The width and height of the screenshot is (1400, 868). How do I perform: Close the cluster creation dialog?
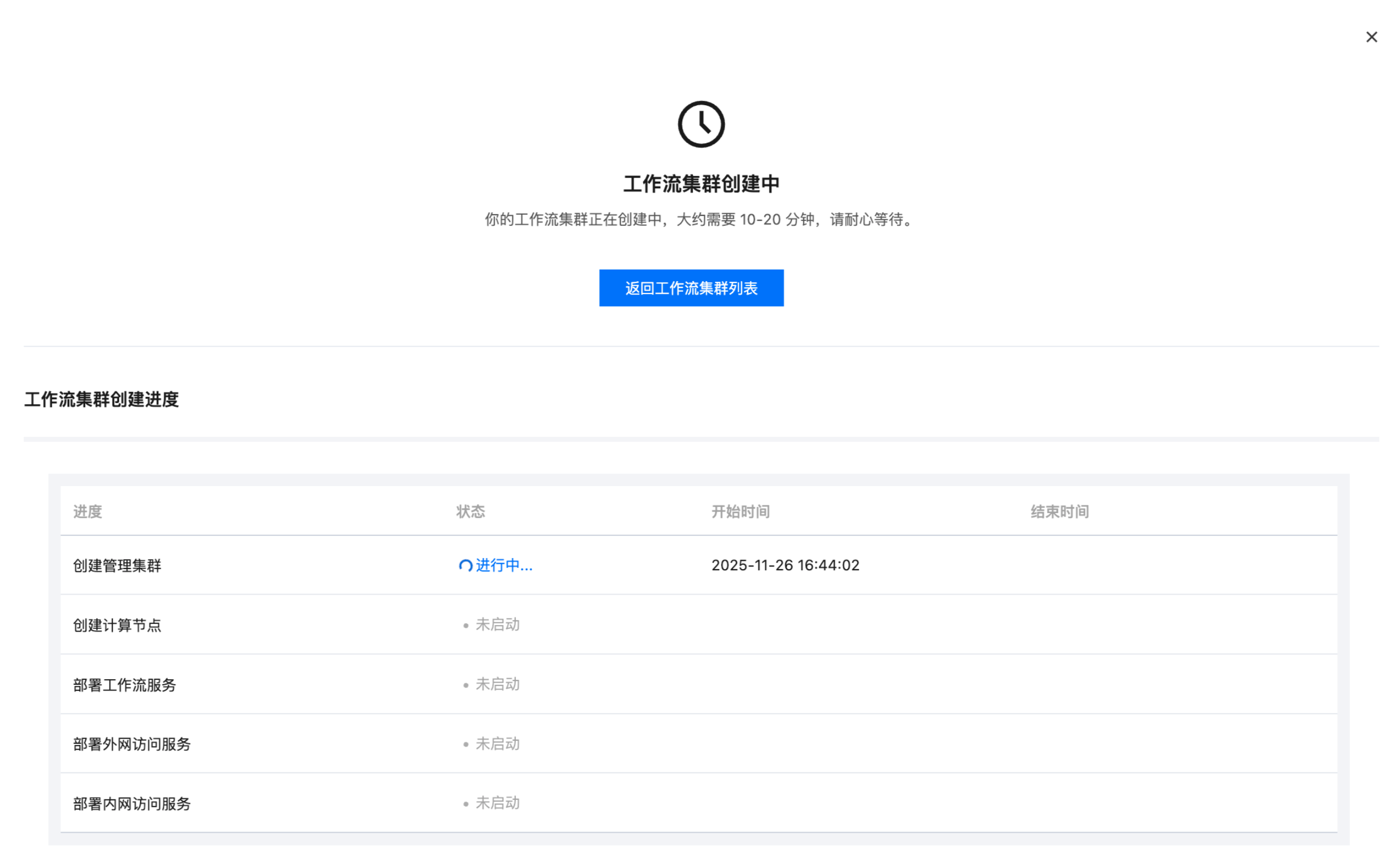1371,37
